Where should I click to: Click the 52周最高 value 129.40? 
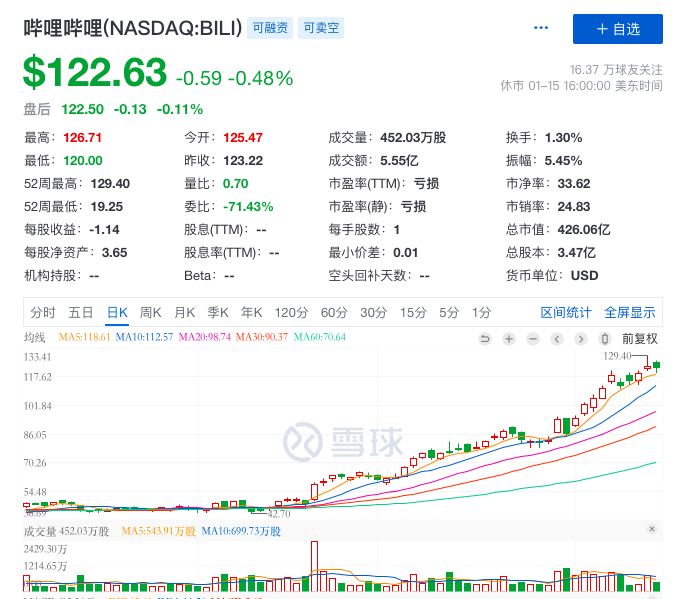coord(110,184)
